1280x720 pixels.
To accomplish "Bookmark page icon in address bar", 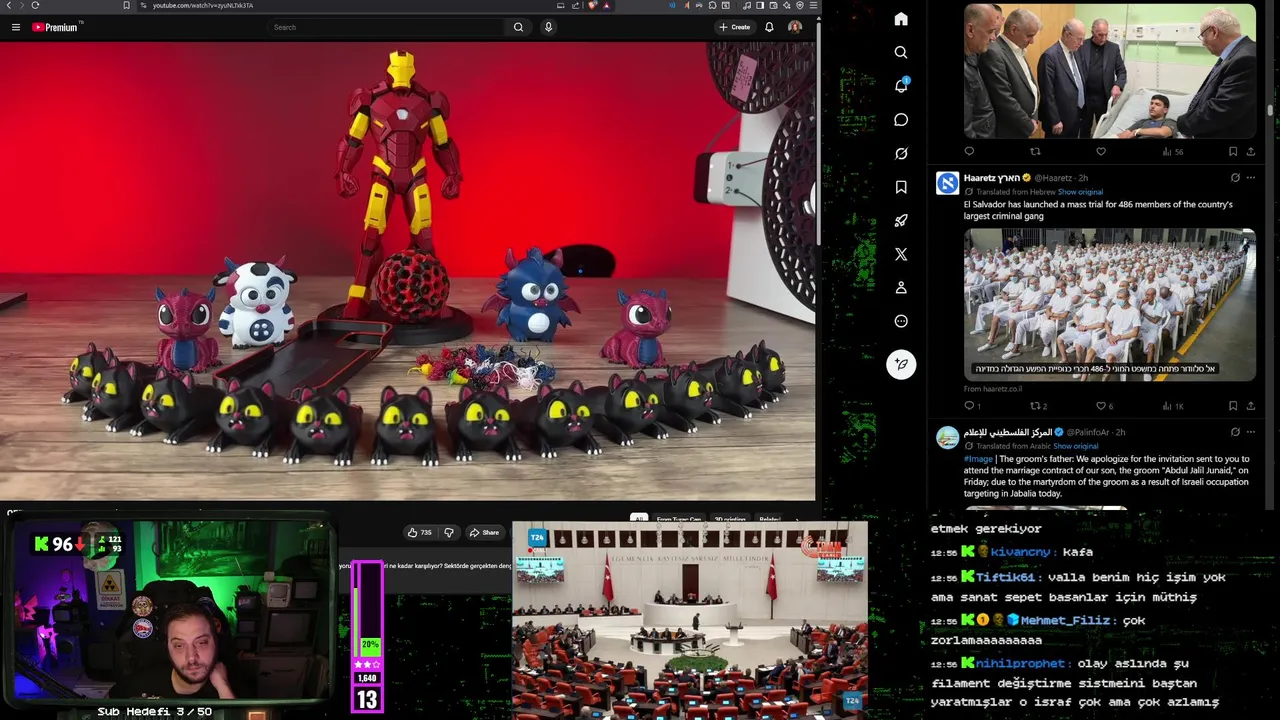I will pos(126,5).
